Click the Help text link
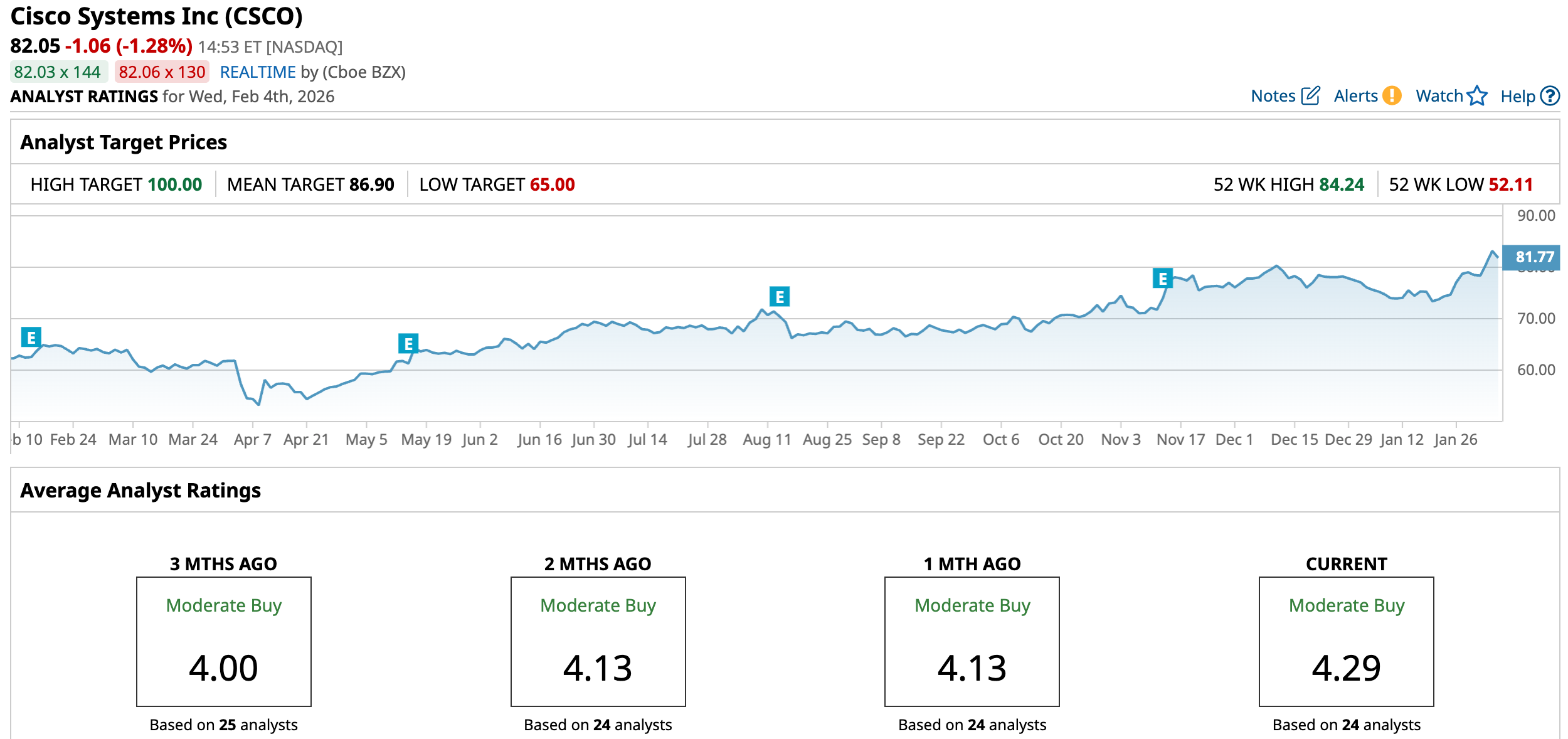Viewport: 1568px width, 739px height. pos(1517,97)
